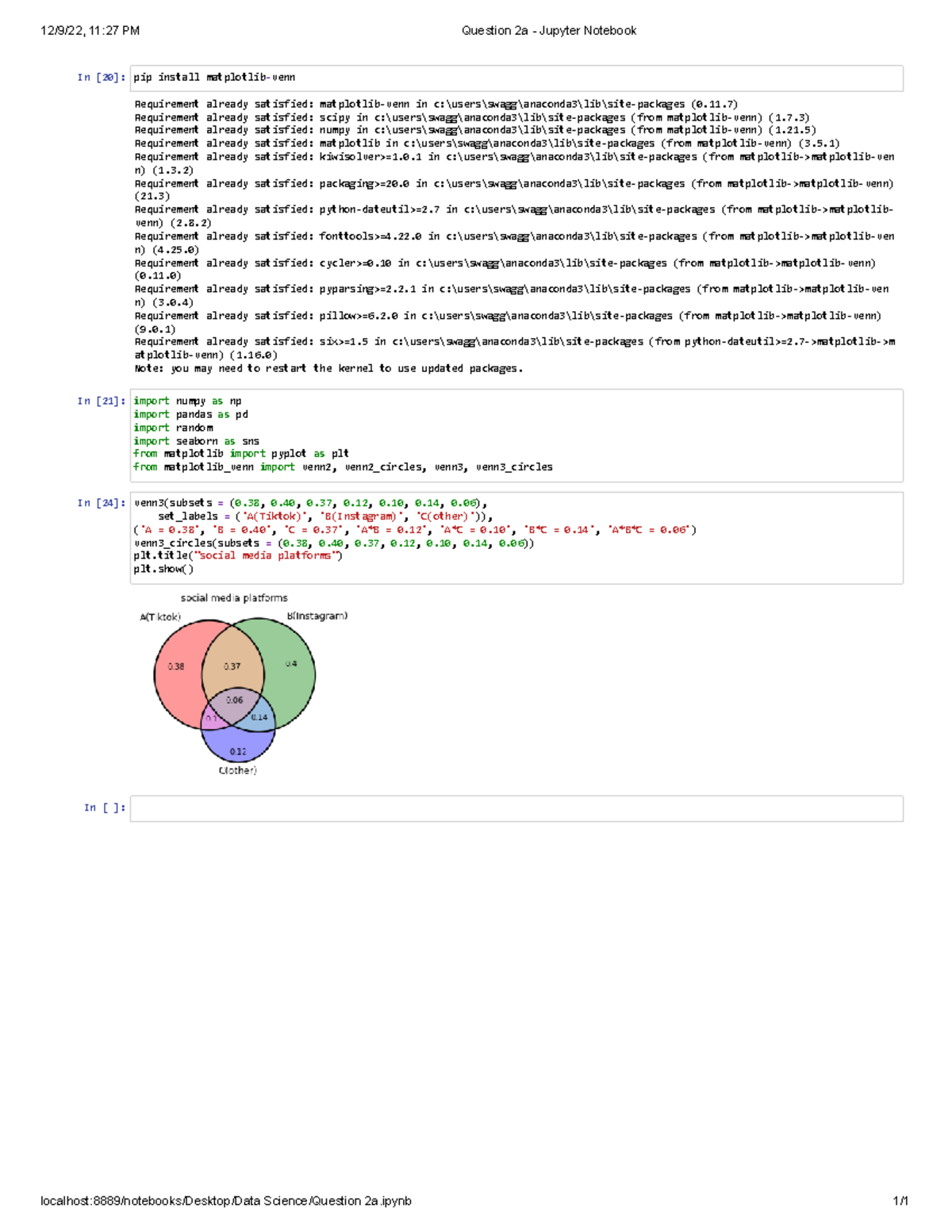Click the In [24] cell prompt
Screen dimensions: 952x1232
click(x=100, y=501)
